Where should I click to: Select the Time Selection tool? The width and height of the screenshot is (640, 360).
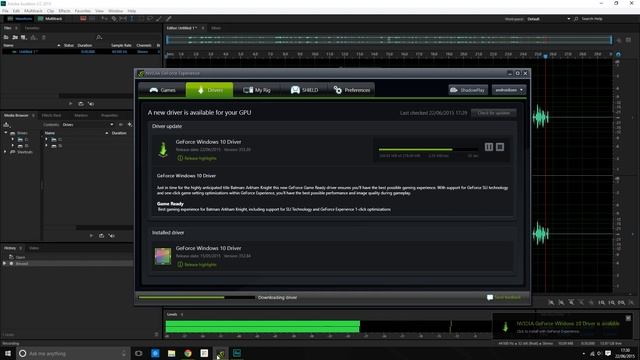[x=132, y=19]
